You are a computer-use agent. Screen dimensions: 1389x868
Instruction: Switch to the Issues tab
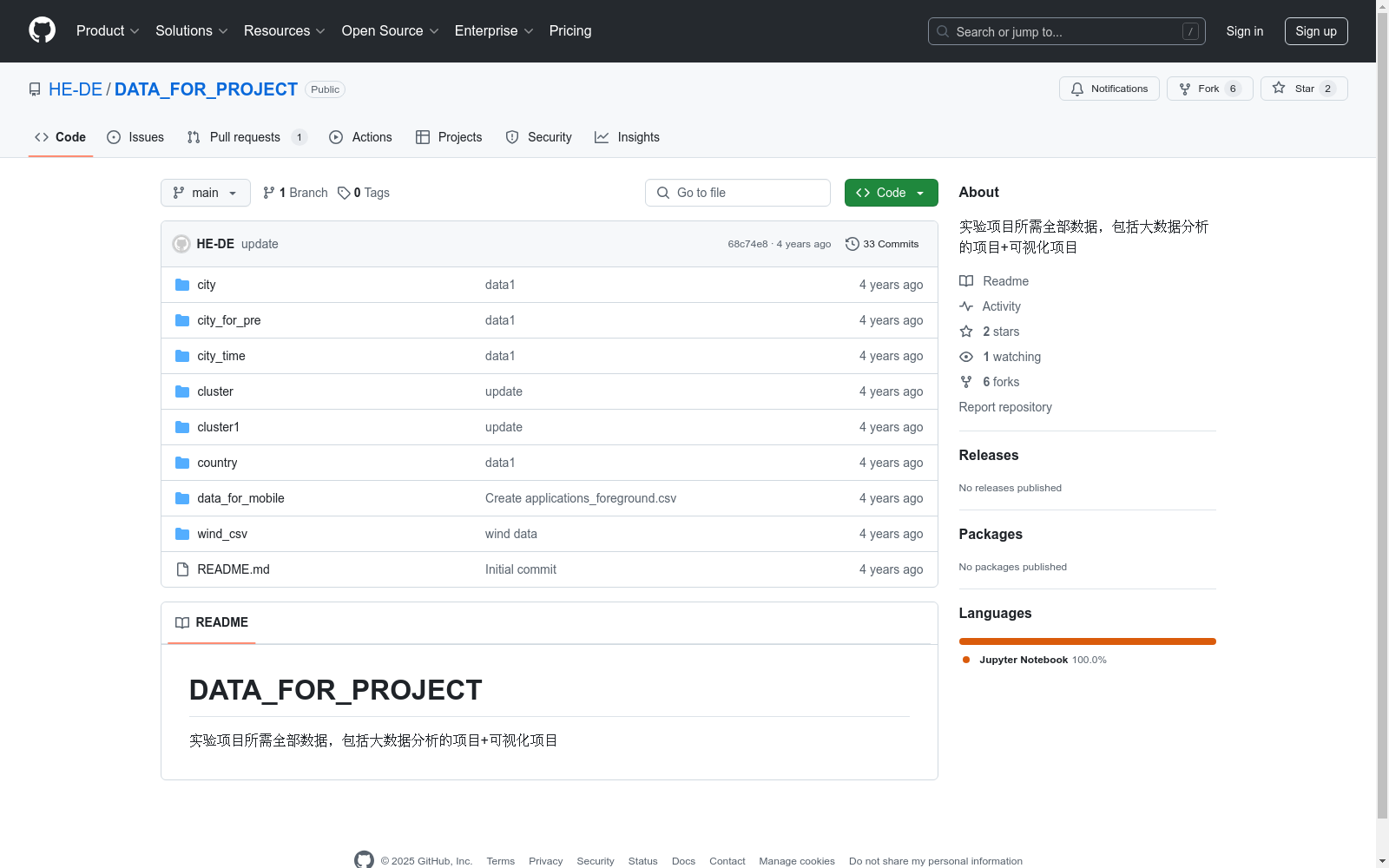coord(135,137)
